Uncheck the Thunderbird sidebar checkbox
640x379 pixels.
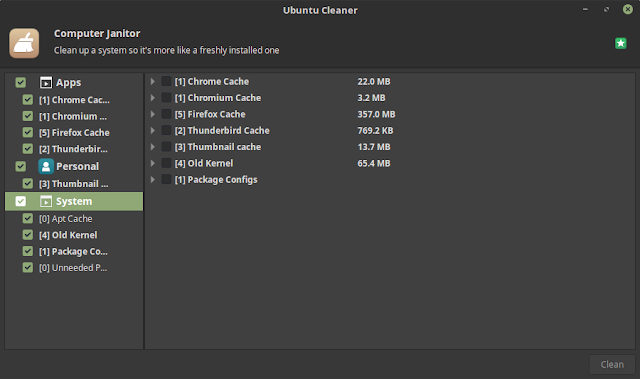tap(28, 149)
